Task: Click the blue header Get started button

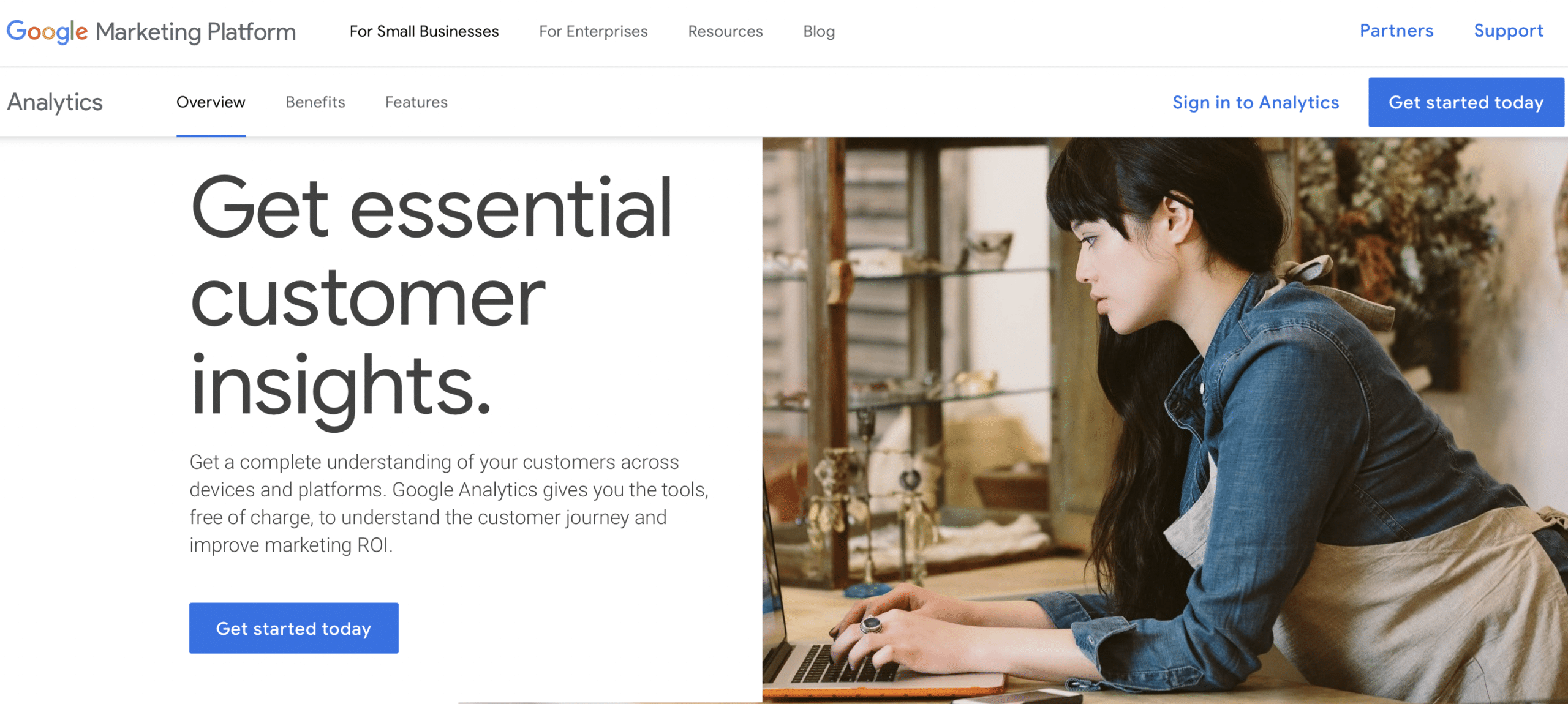Action: [1463, 102]
